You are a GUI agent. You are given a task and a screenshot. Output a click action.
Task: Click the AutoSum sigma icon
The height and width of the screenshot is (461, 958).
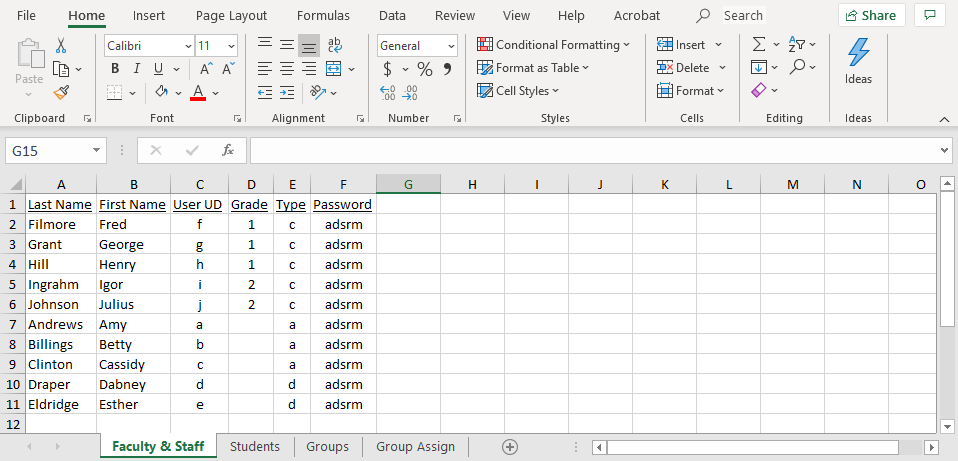click(x=759, y=45)
